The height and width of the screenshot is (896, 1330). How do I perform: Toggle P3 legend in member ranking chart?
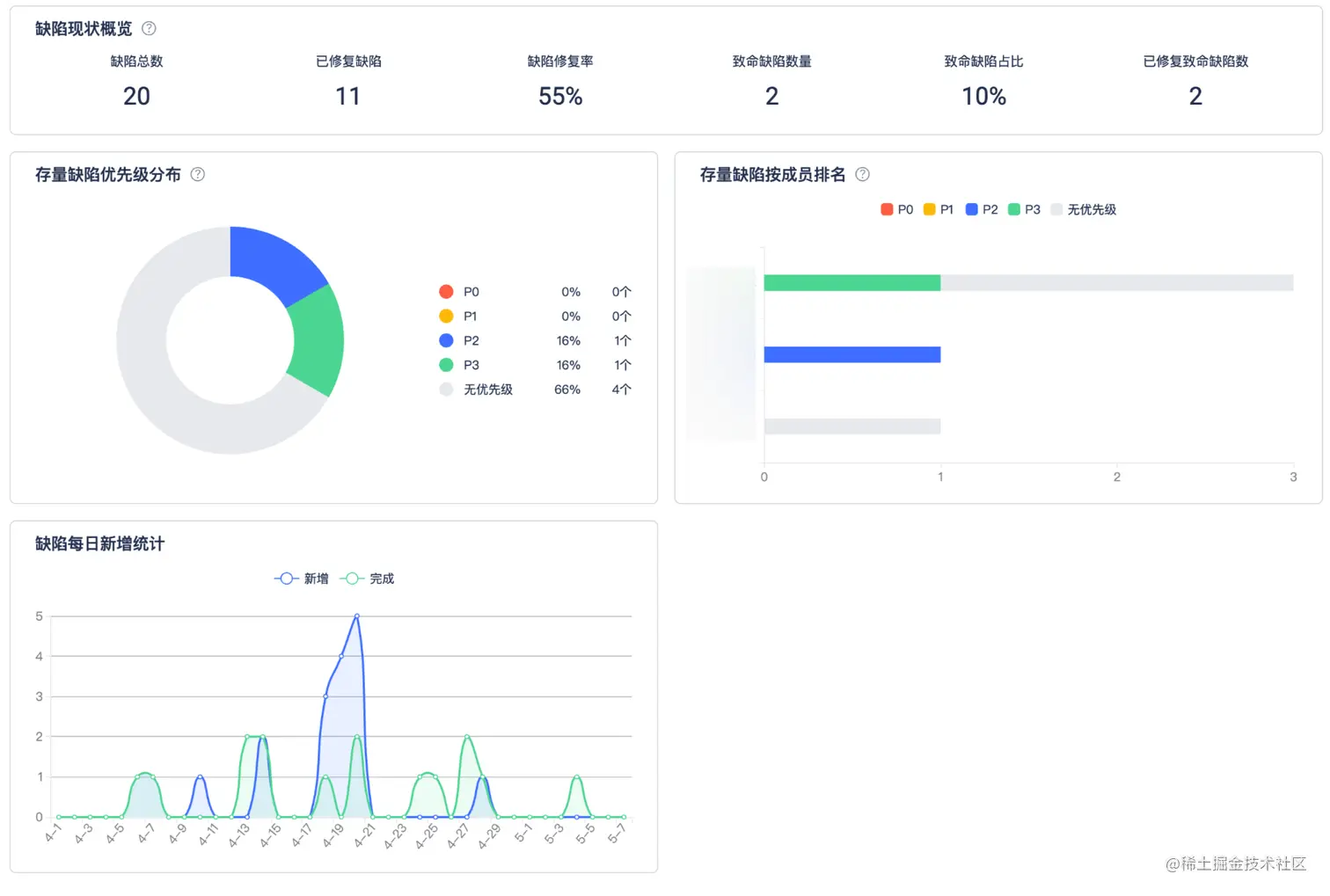pos(1024,209)
